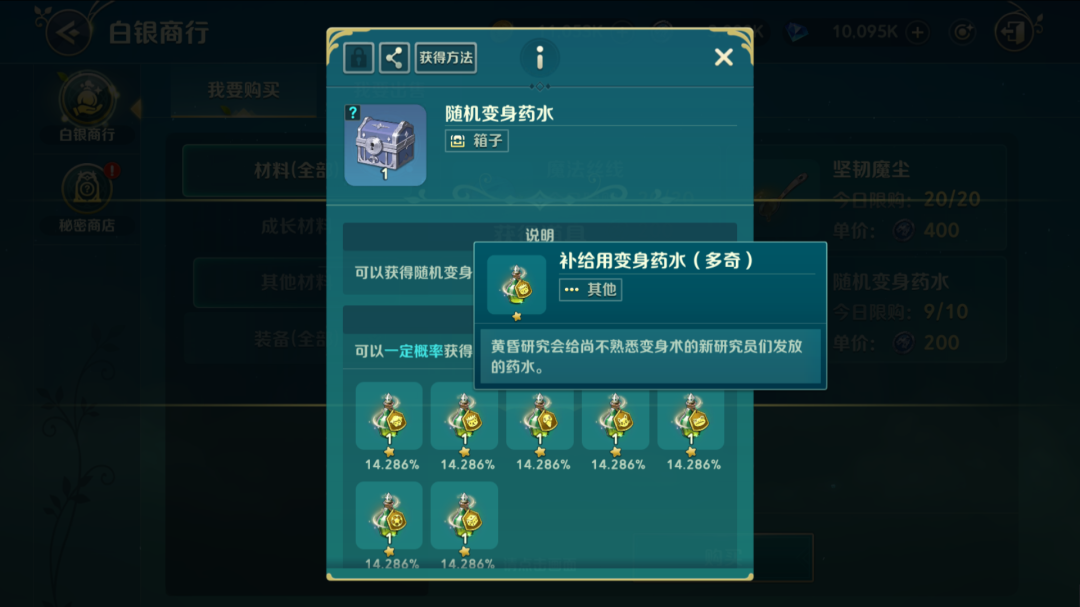Go back using the 白银商行 arrow

pyautogui.click(x=68, y=32)
